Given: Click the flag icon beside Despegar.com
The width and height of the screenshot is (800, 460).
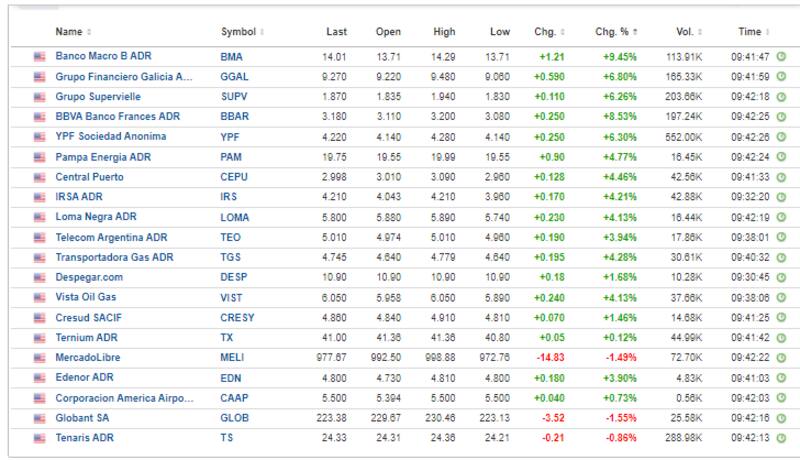Looking at the screenshot, I should (40, 277).
